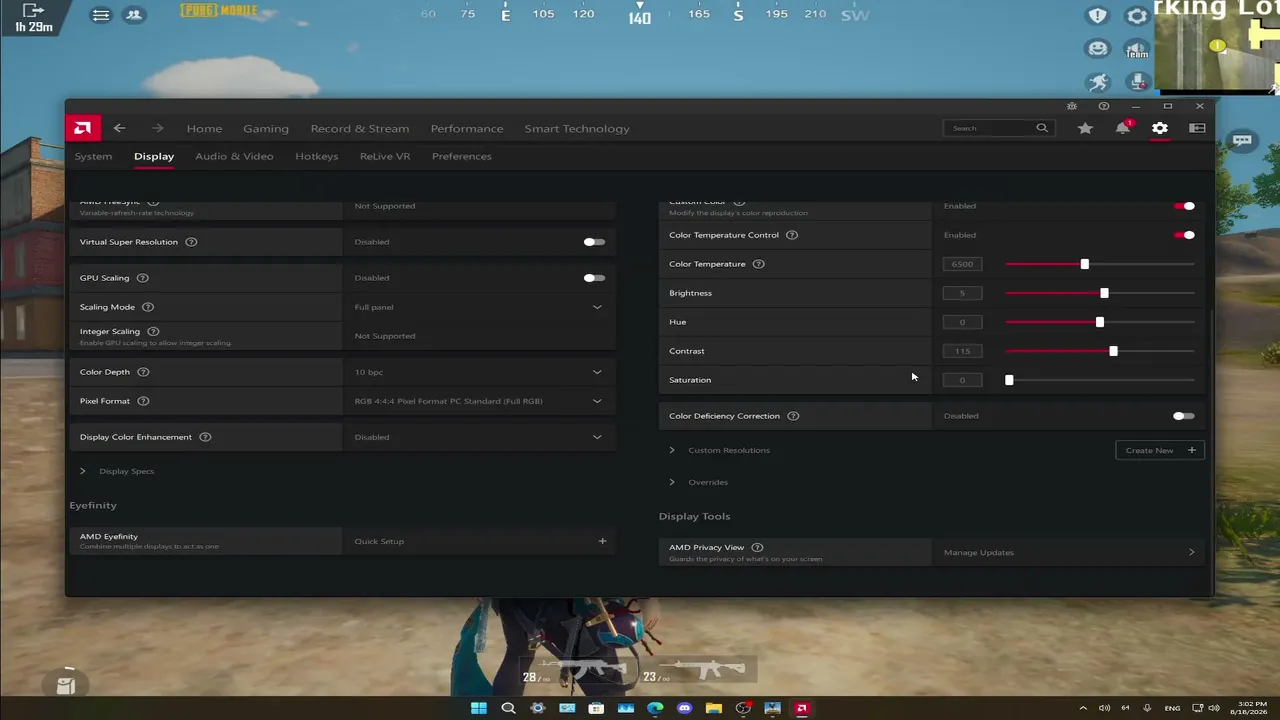Enable Virtual Super Resolution toggle
The image size is (1280, 720).
(x=594, y=242)
